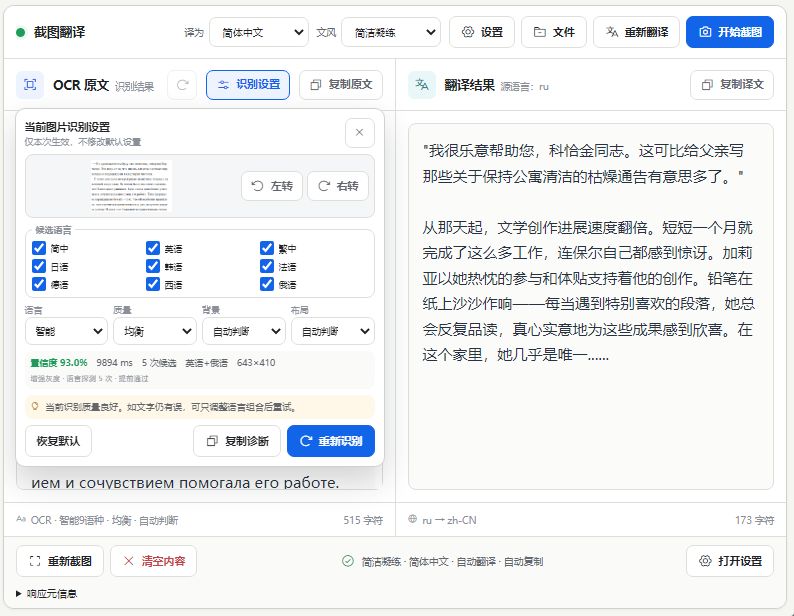Click 复制诊断 button

pyautogui.click(x=237, y=441)
